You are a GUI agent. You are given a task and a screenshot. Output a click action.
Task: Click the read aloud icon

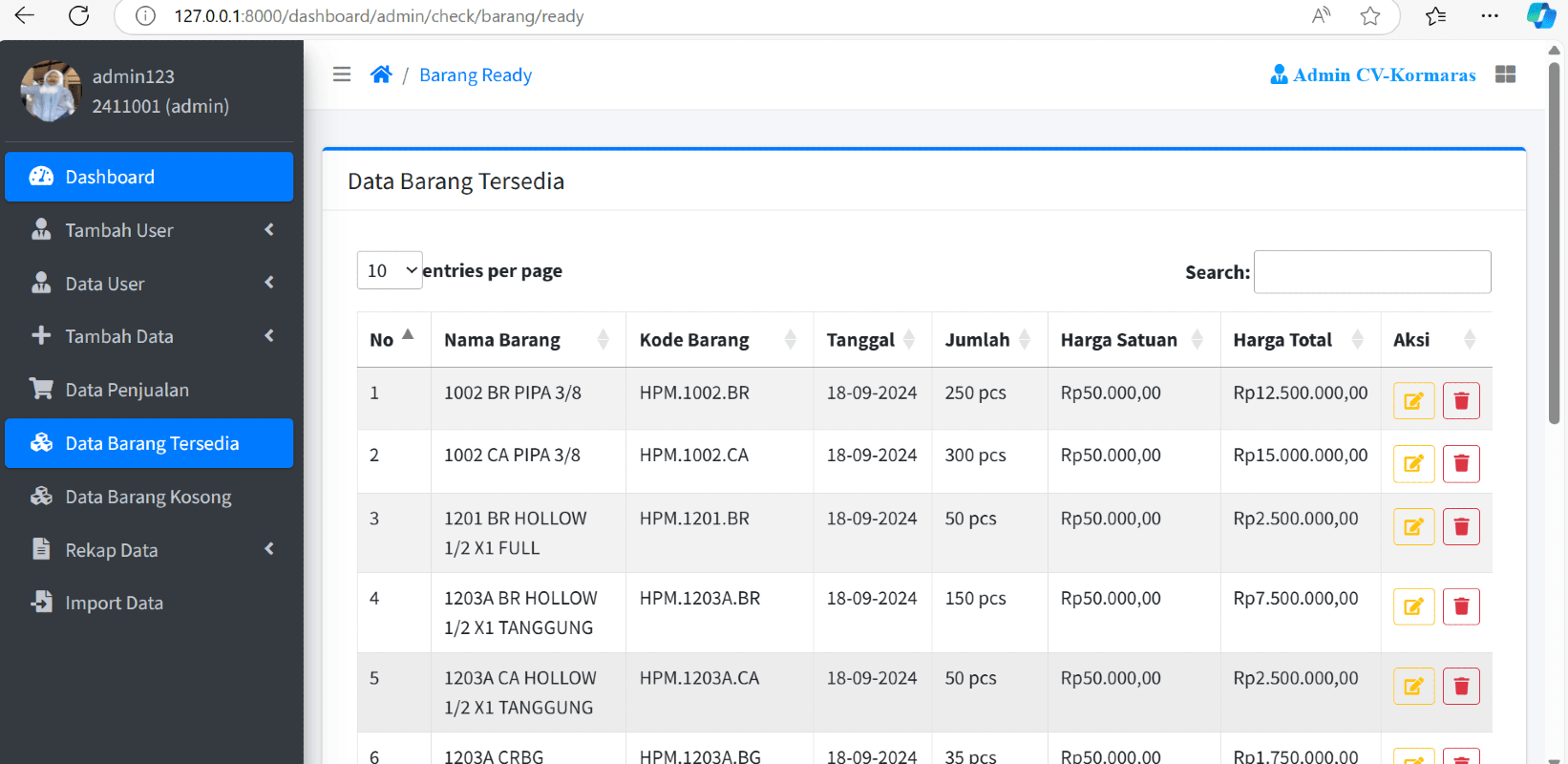pyautogui.click(x=1322, y=15)
